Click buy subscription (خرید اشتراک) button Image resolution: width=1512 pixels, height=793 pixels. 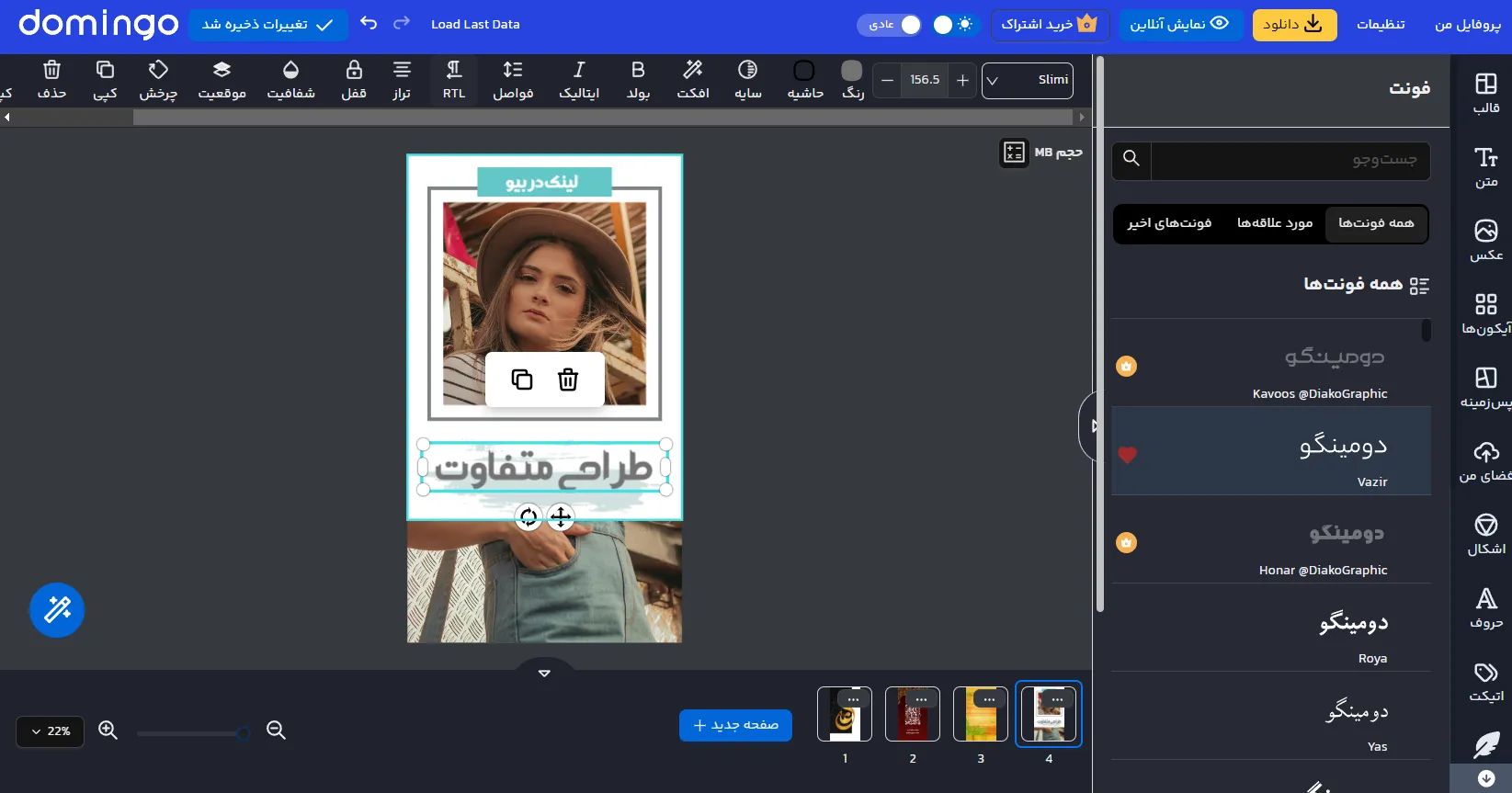tap(1050, 25)
